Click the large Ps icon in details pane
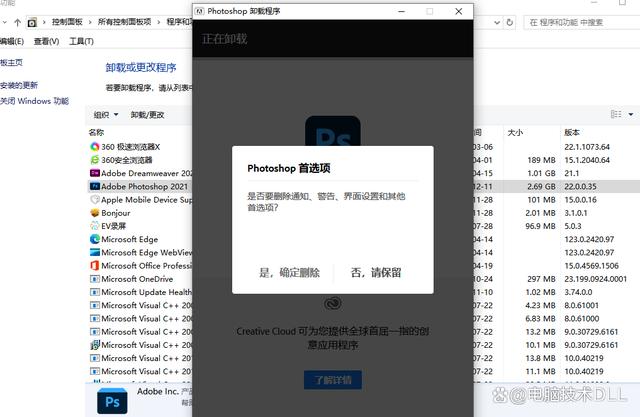This screenshot has width=640, height=417. coord(112,401)
